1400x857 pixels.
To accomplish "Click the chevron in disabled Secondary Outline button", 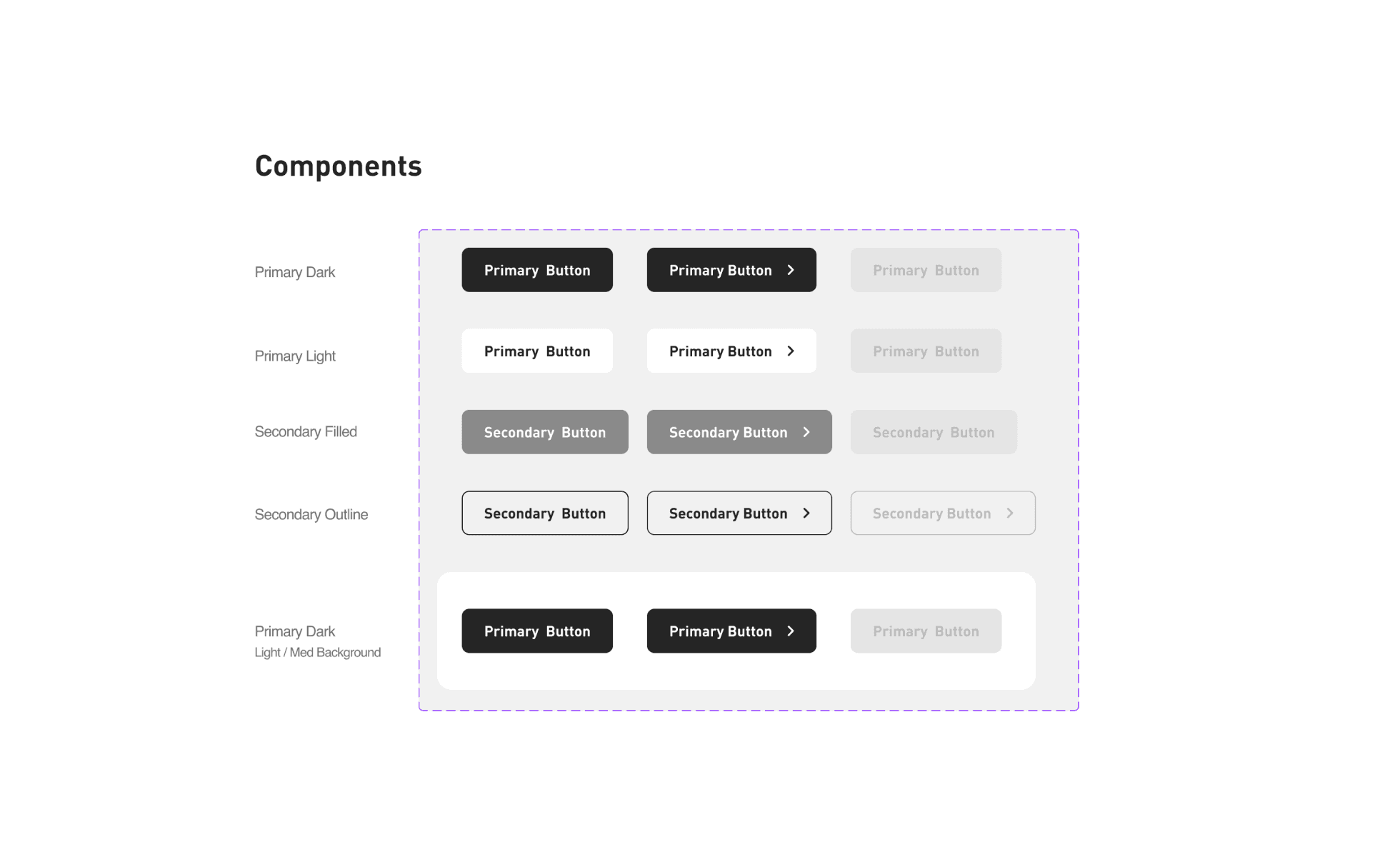I will (x=1010, y=513).
